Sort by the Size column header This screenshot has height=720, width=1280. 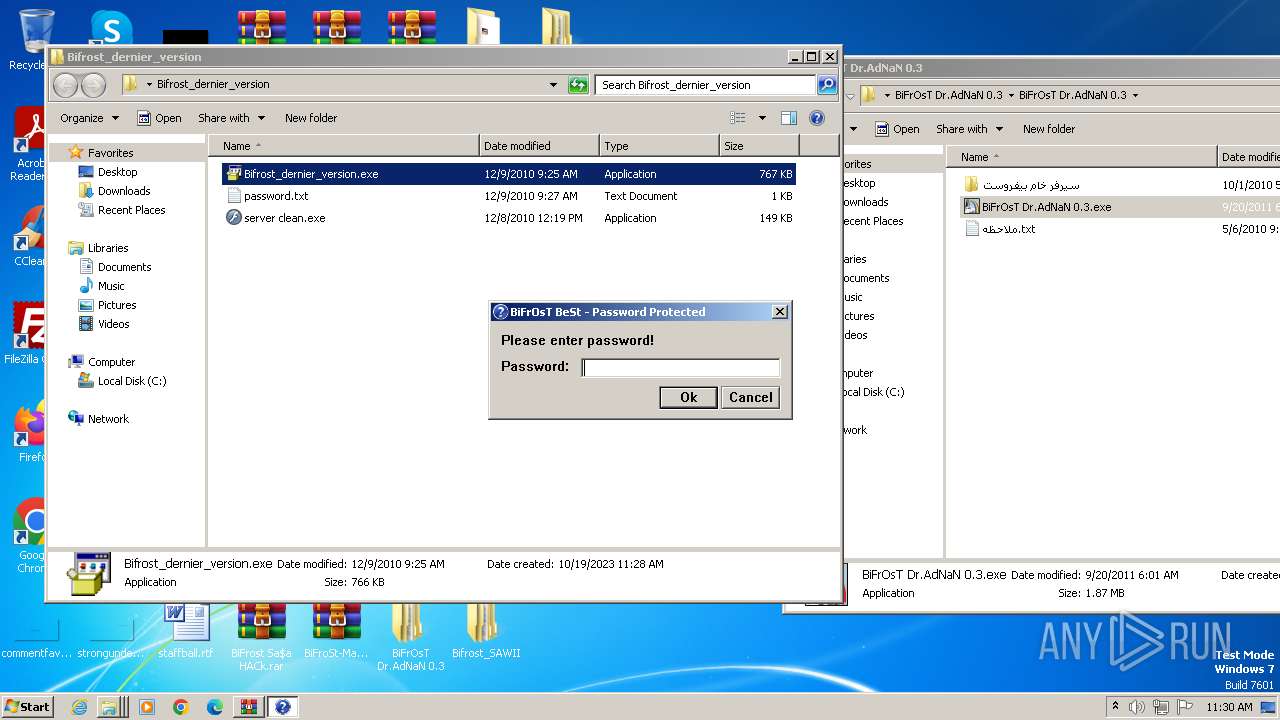(x=760, y=146)
